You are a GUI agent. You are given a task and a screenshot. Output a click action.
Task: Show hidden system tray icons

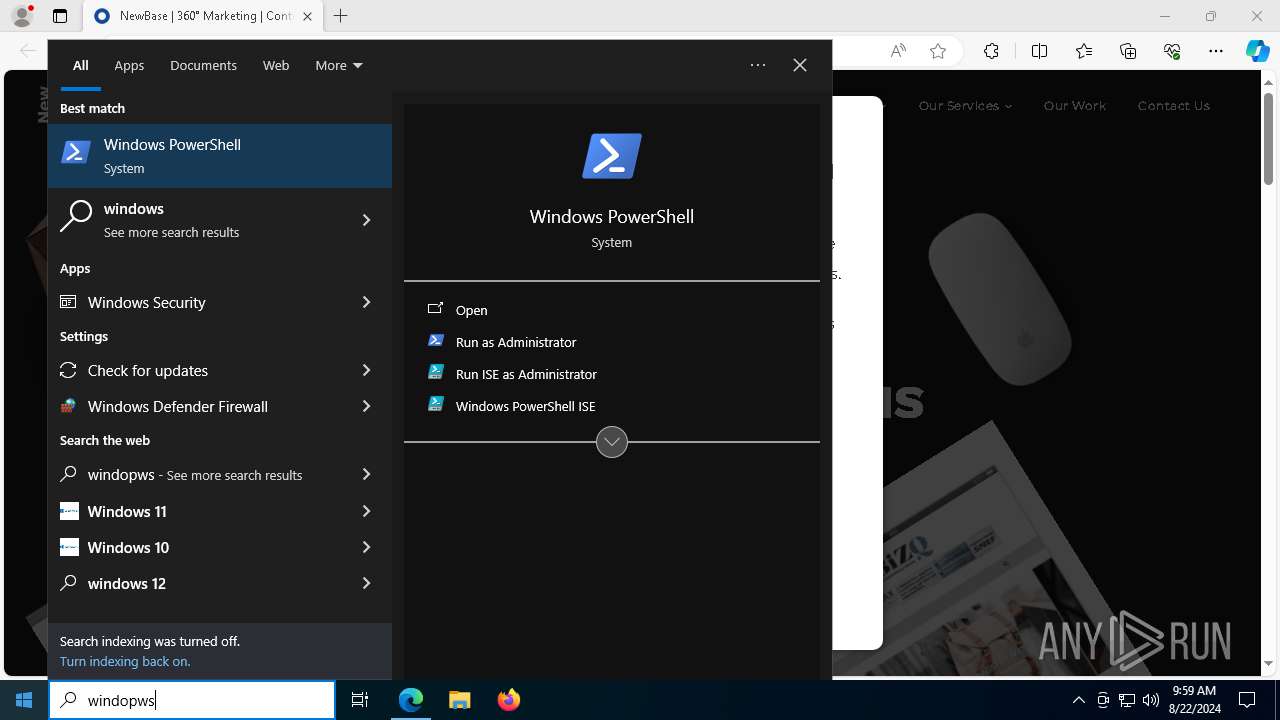click(1078, 700)
